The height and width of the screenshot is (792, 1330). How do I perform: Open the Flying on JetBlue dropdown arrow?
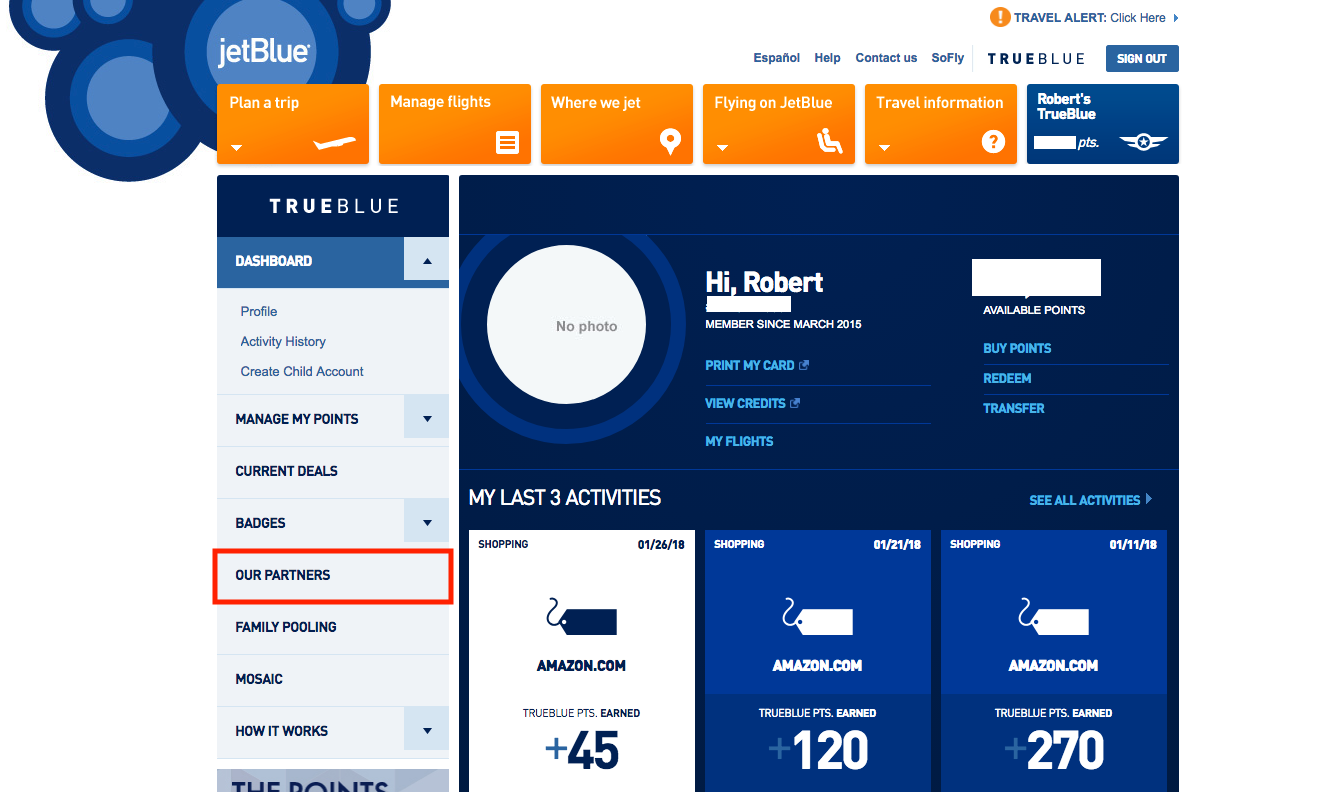tap(722, 148)
